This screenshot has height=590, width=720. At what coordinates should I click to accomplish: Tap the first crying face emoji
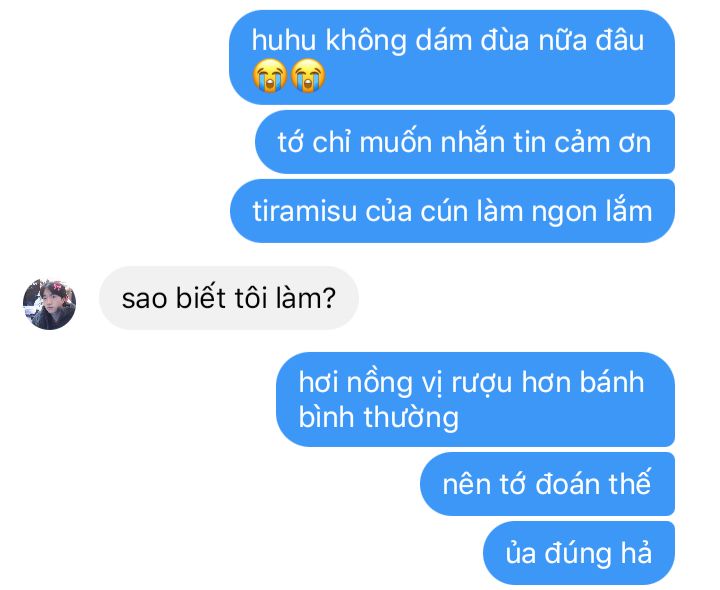(x=270, y=76)
